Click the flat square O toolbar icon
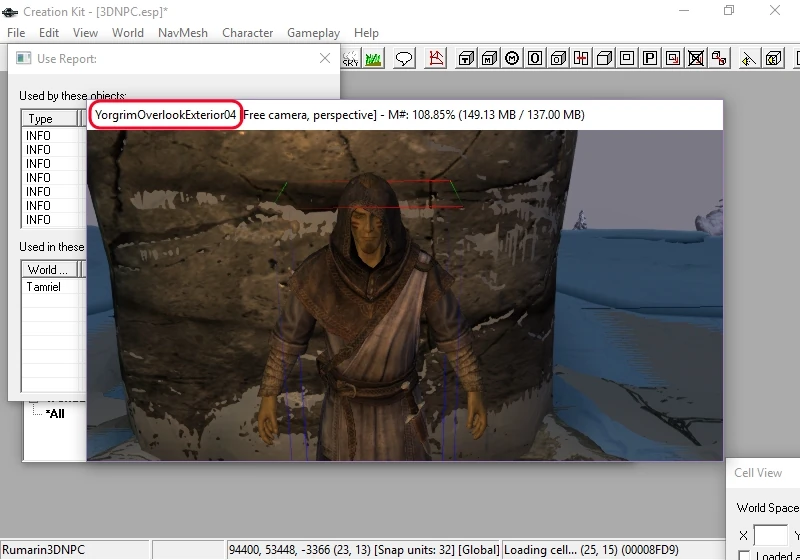The width and height of the screenshot is (800, 560). point(535,59)
